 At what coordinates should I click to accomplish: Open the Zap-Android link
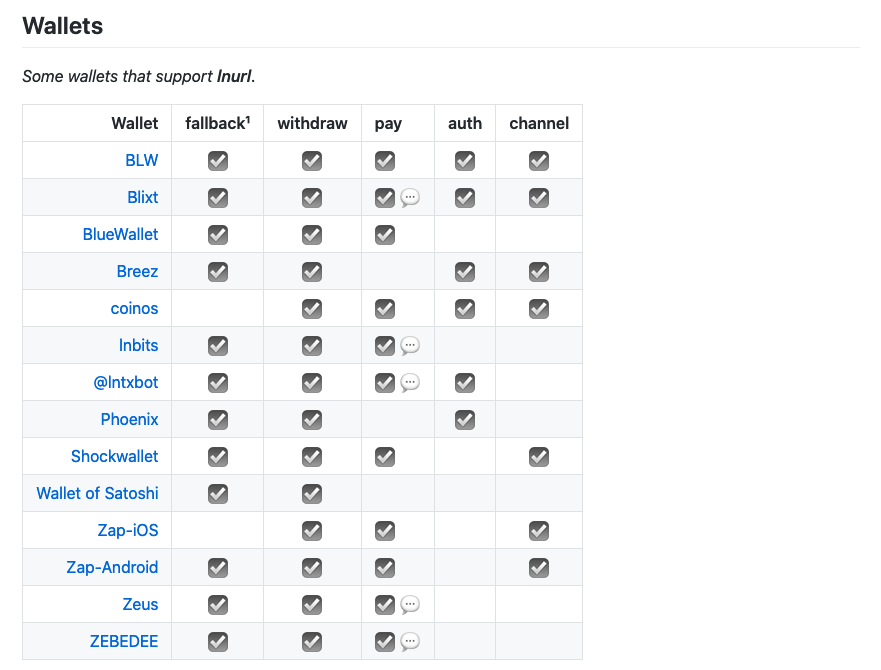point(112,567)
